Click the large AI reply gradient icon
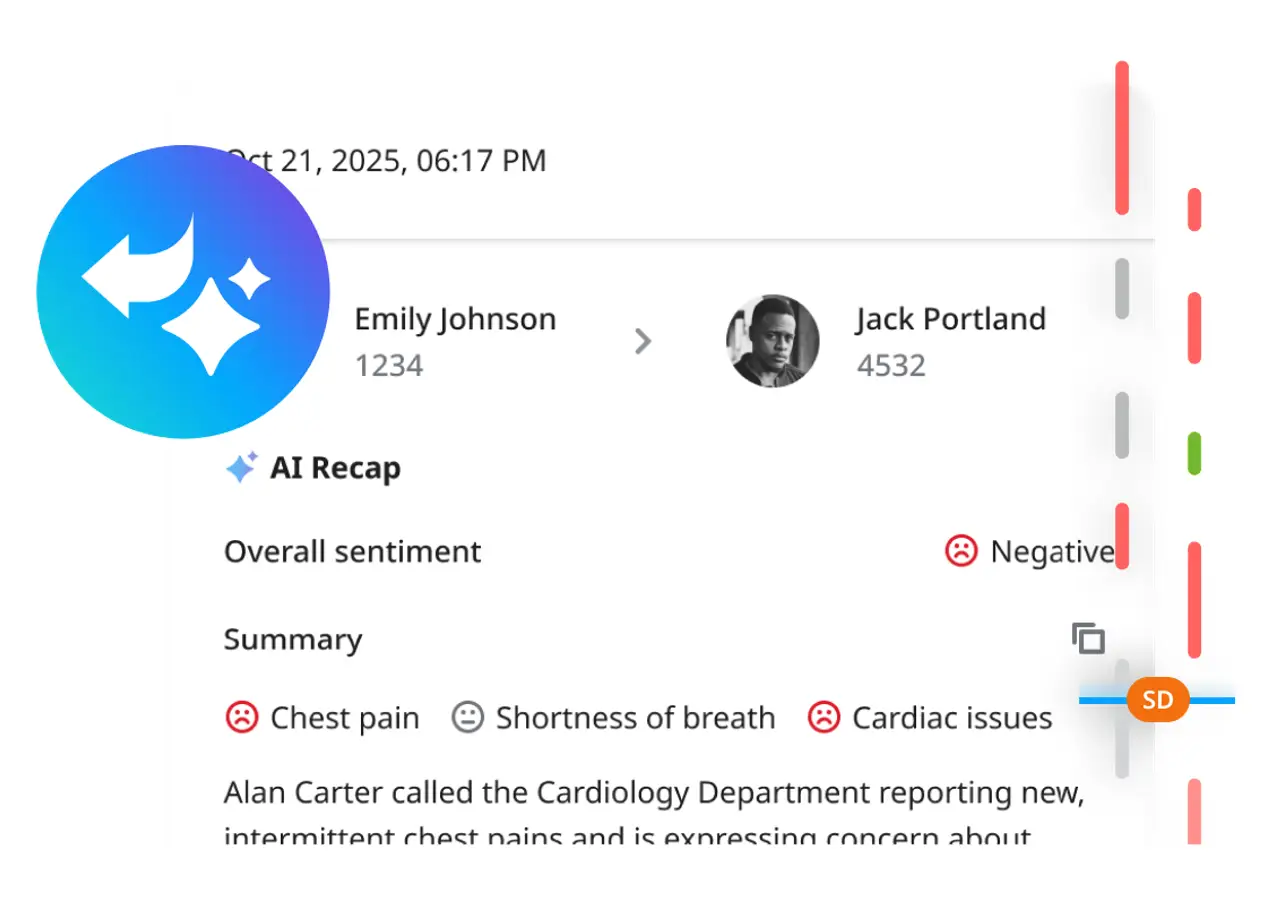Screen dimensions: 1270x906 [183, 291]
